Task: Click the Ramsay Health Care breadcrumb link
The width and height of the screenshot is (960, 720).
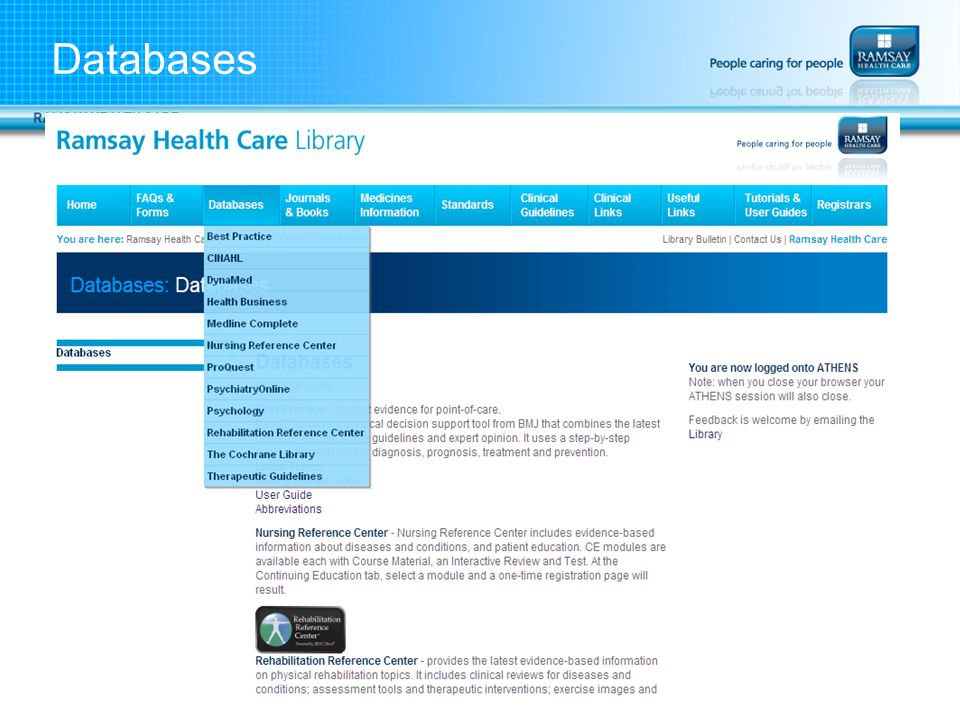Action: (x=165, y=239)
